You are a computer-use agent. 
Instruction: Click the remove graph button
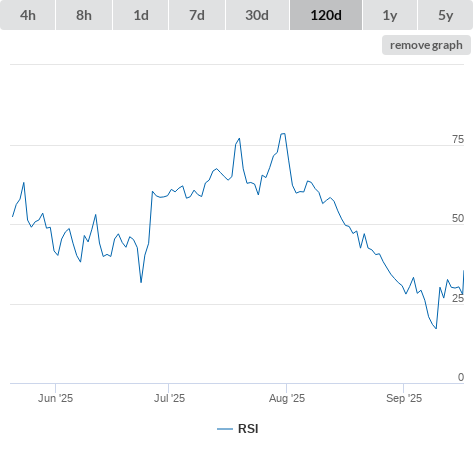(x=426, y=45)
